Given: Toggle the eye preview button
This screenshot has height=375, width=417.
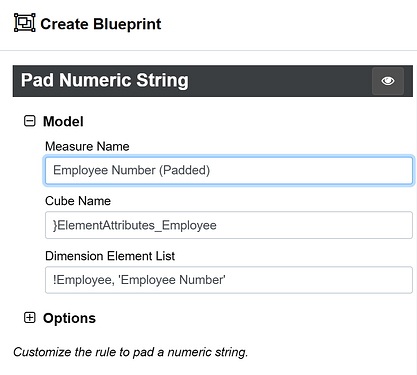Looking at the screenshot, I should tap(388, 81).
